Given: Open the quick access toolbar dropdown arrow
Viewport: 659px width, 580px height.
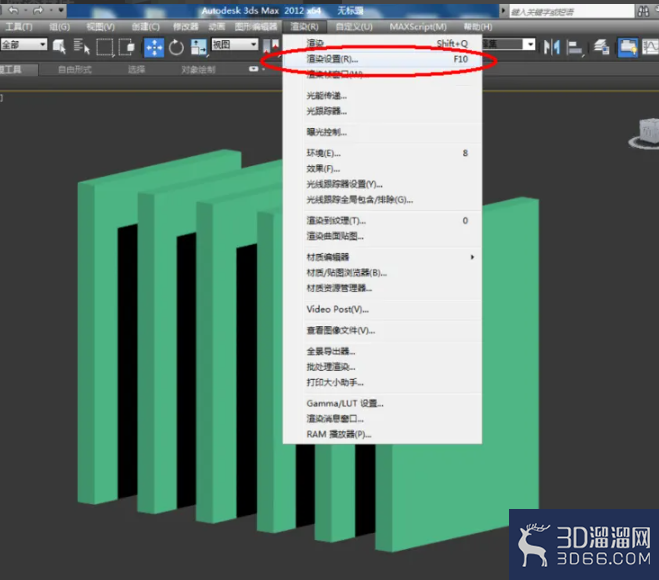Looking at the screenshot, I should [x=61, y=10].
